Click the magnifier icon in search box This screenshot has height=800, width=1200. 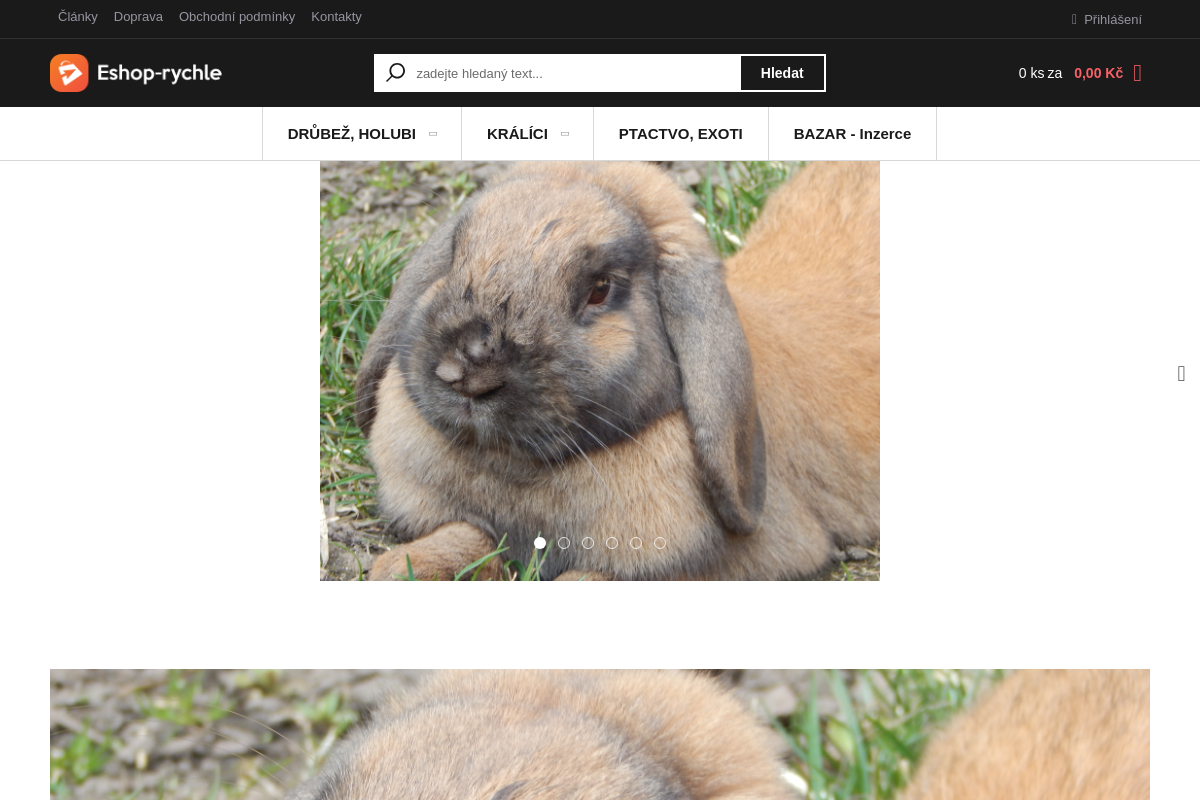point(396,73)
